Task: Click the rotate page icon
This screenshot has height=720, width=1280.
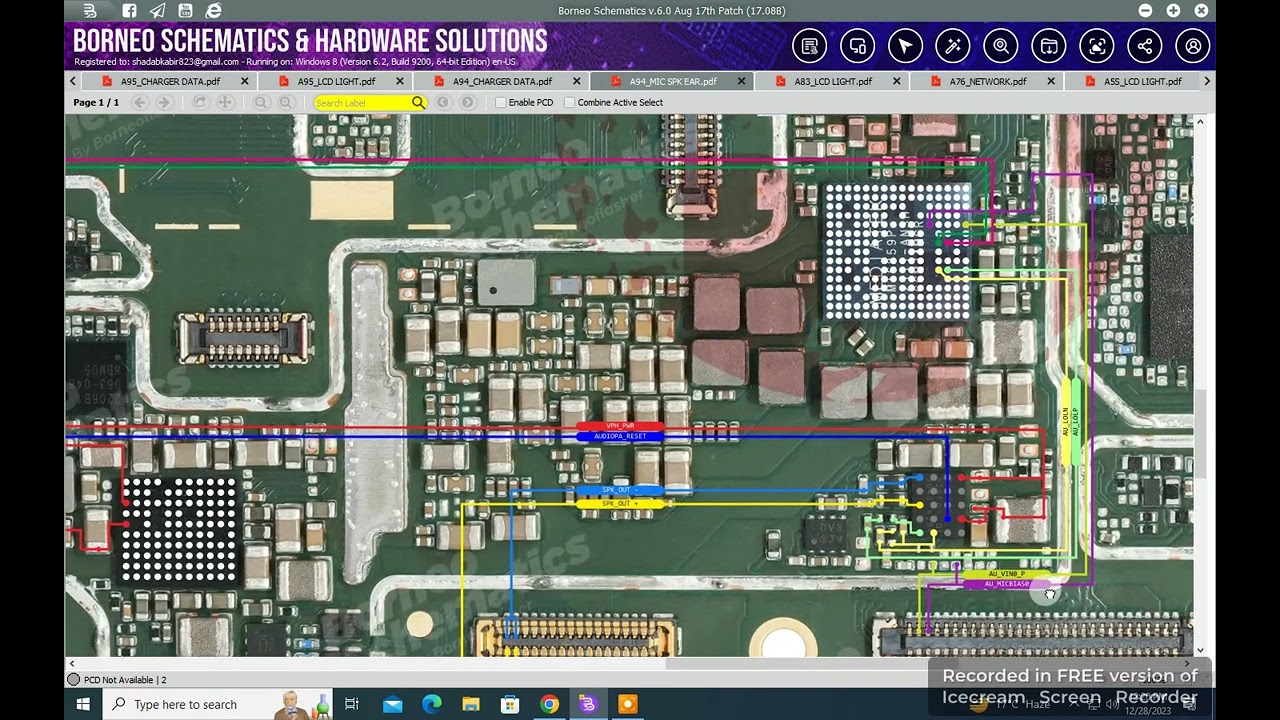Action: tap(200, 102)
